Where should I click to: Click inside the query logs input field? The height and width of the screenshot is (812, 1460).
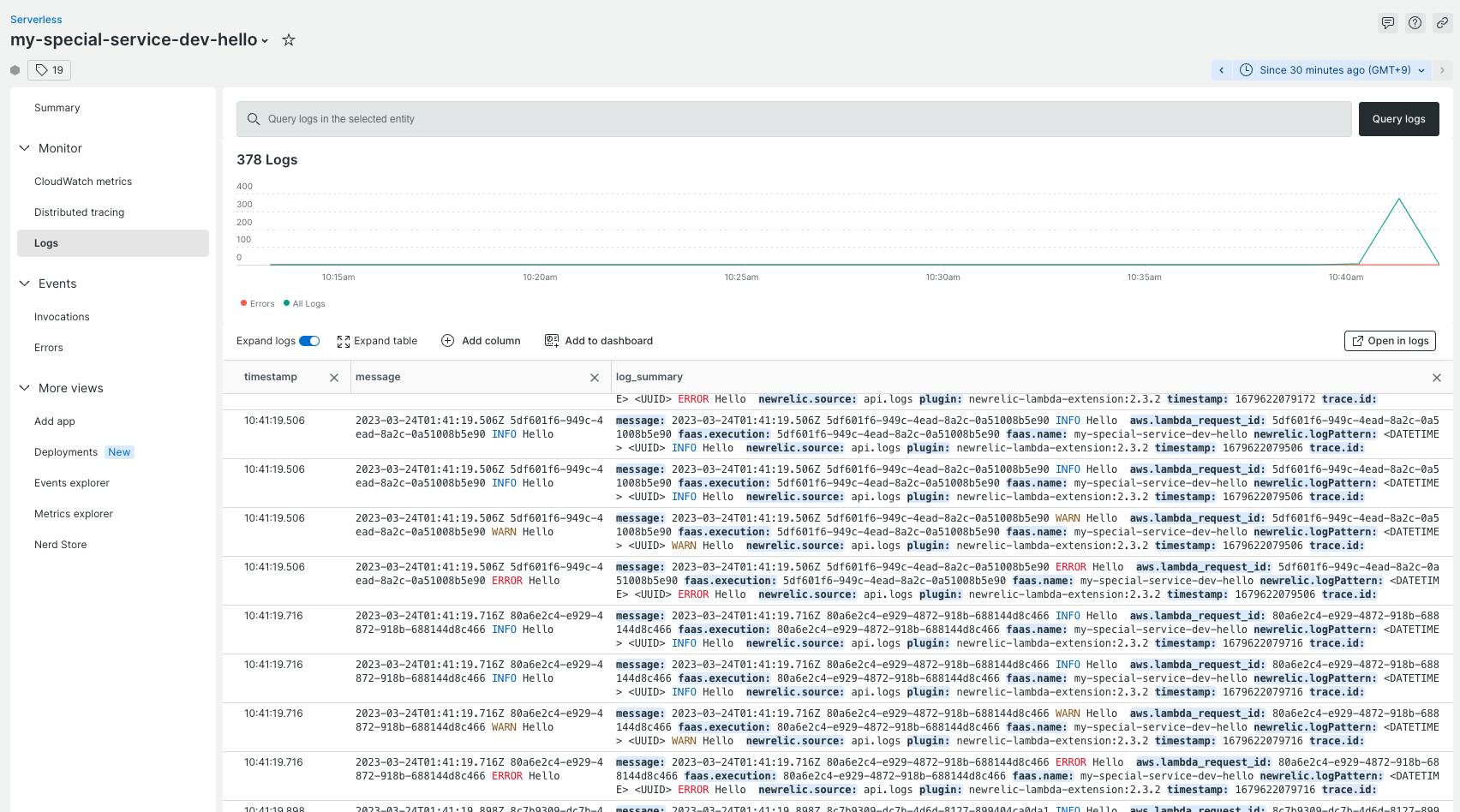click(x=600, y=118)
